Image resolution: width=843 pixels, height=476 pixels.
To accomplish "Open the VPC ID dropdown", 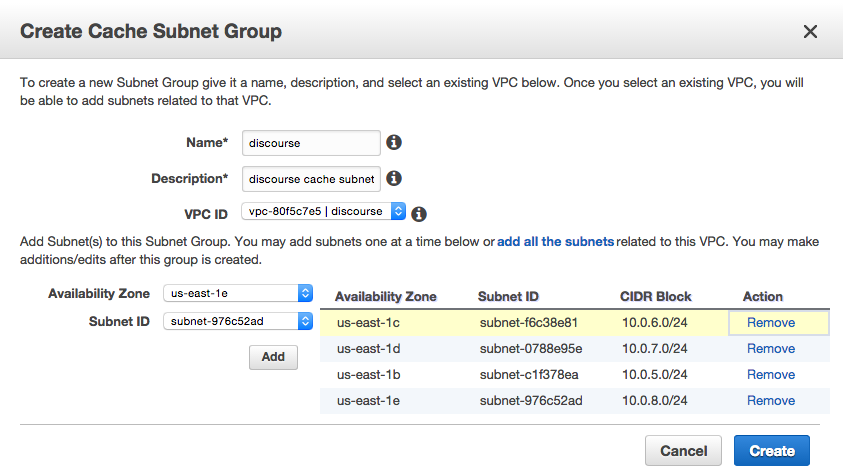I will click(323, 211).
